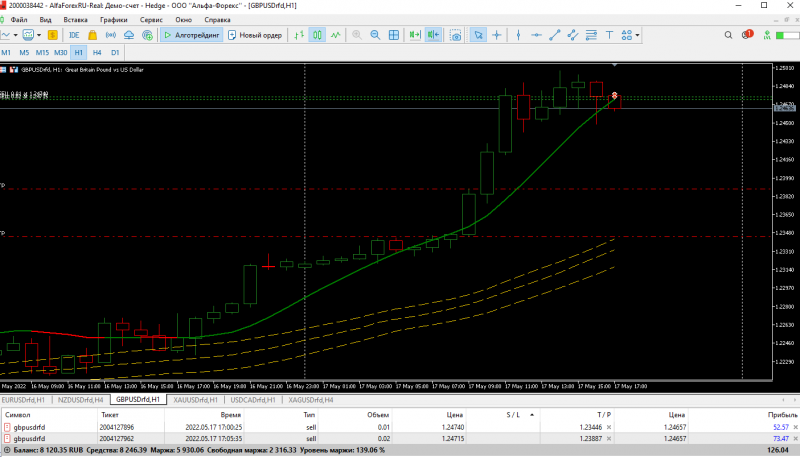Sort positions by Прибыль column header
Screen dimensions: 800x457
782,415
